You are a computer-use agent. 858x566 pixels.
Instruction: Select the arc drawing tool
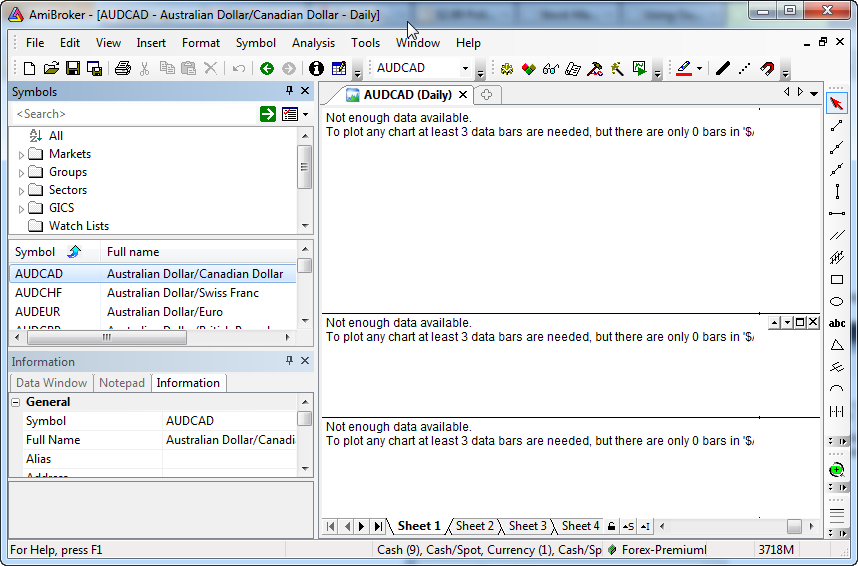point(837,389)
